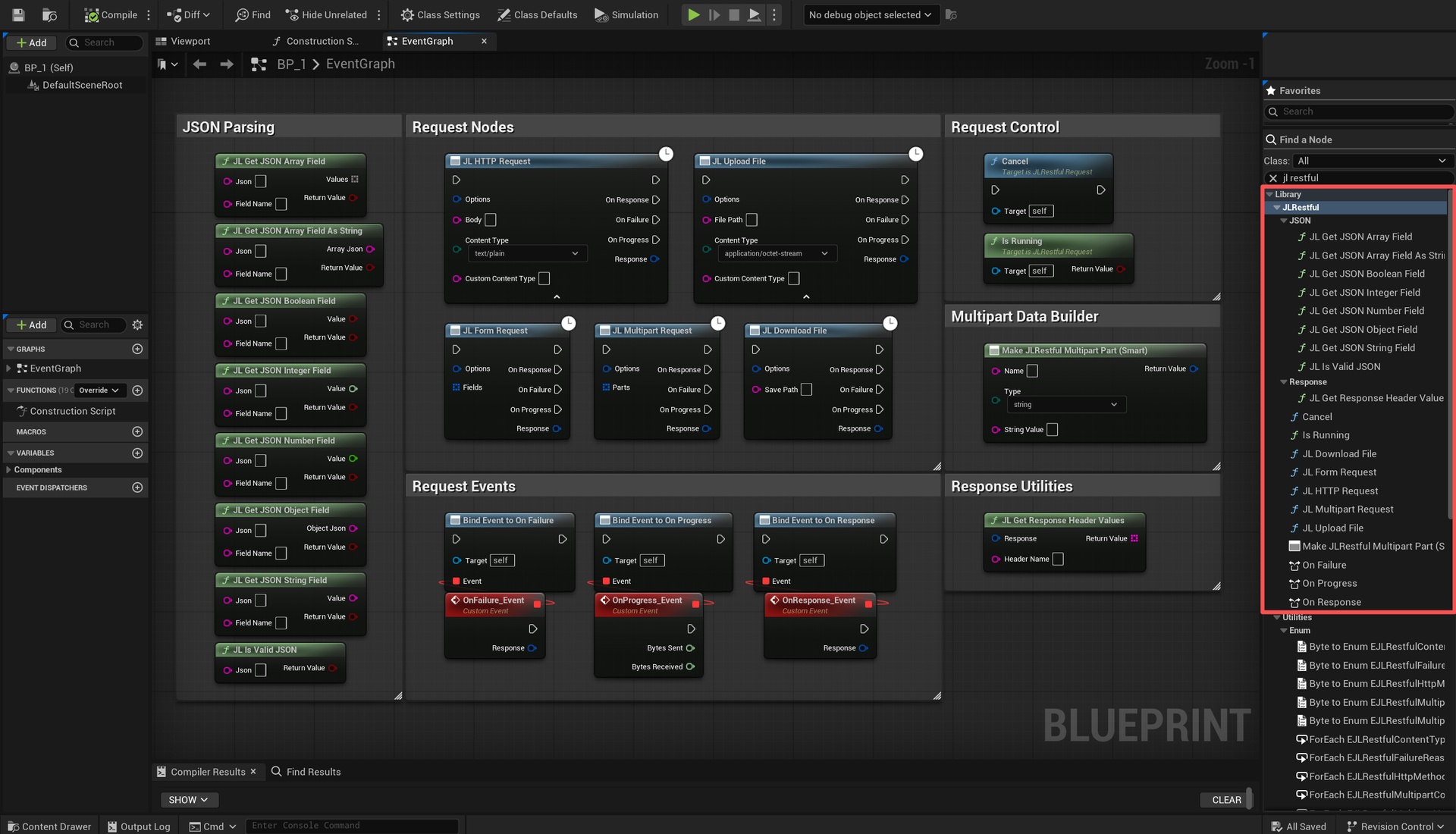This screenshot has width=1456, height=834.
Task: Open Content Type dropdown on JL HTTP Request
Action: pyautogui.click(x=526, y=253)
